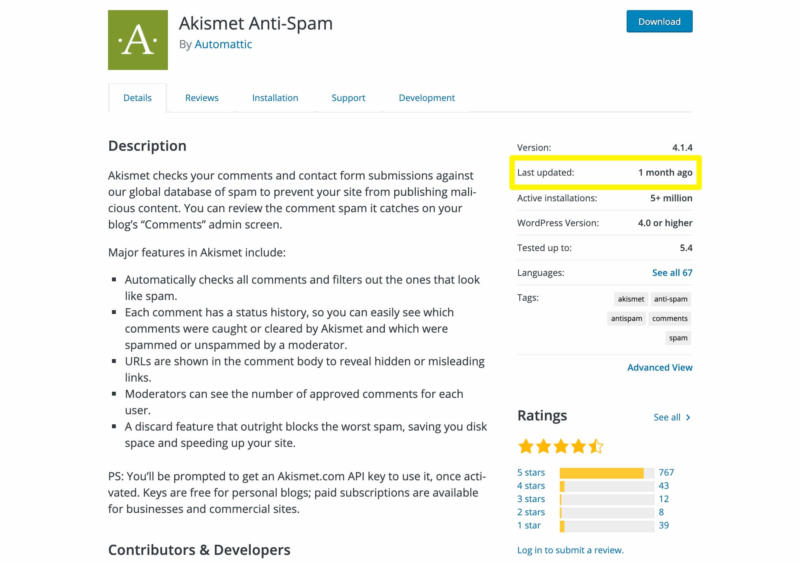Download the Akismet Anti-Spam plugin

[x=659, y=21]
